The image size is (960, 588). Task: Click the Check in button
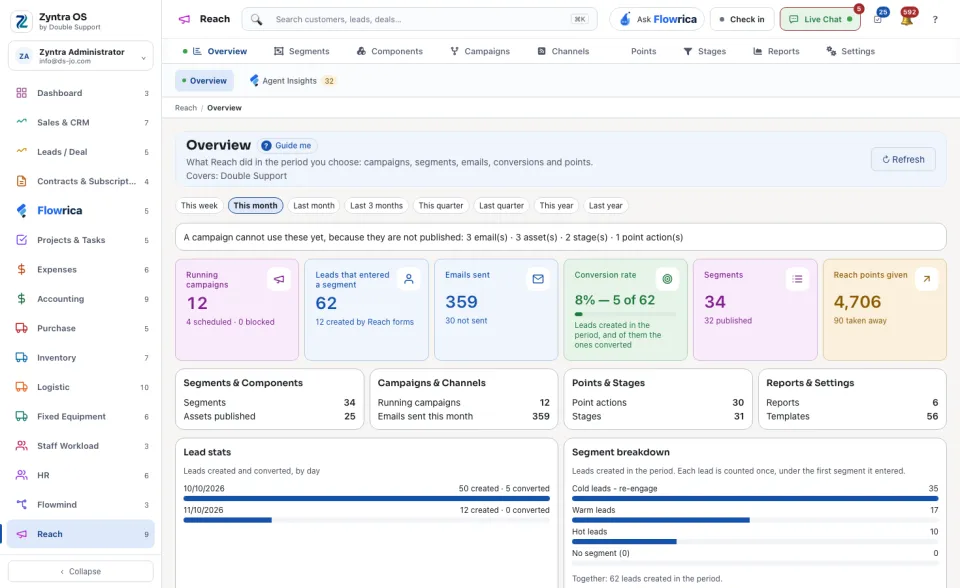click(742, 19)
